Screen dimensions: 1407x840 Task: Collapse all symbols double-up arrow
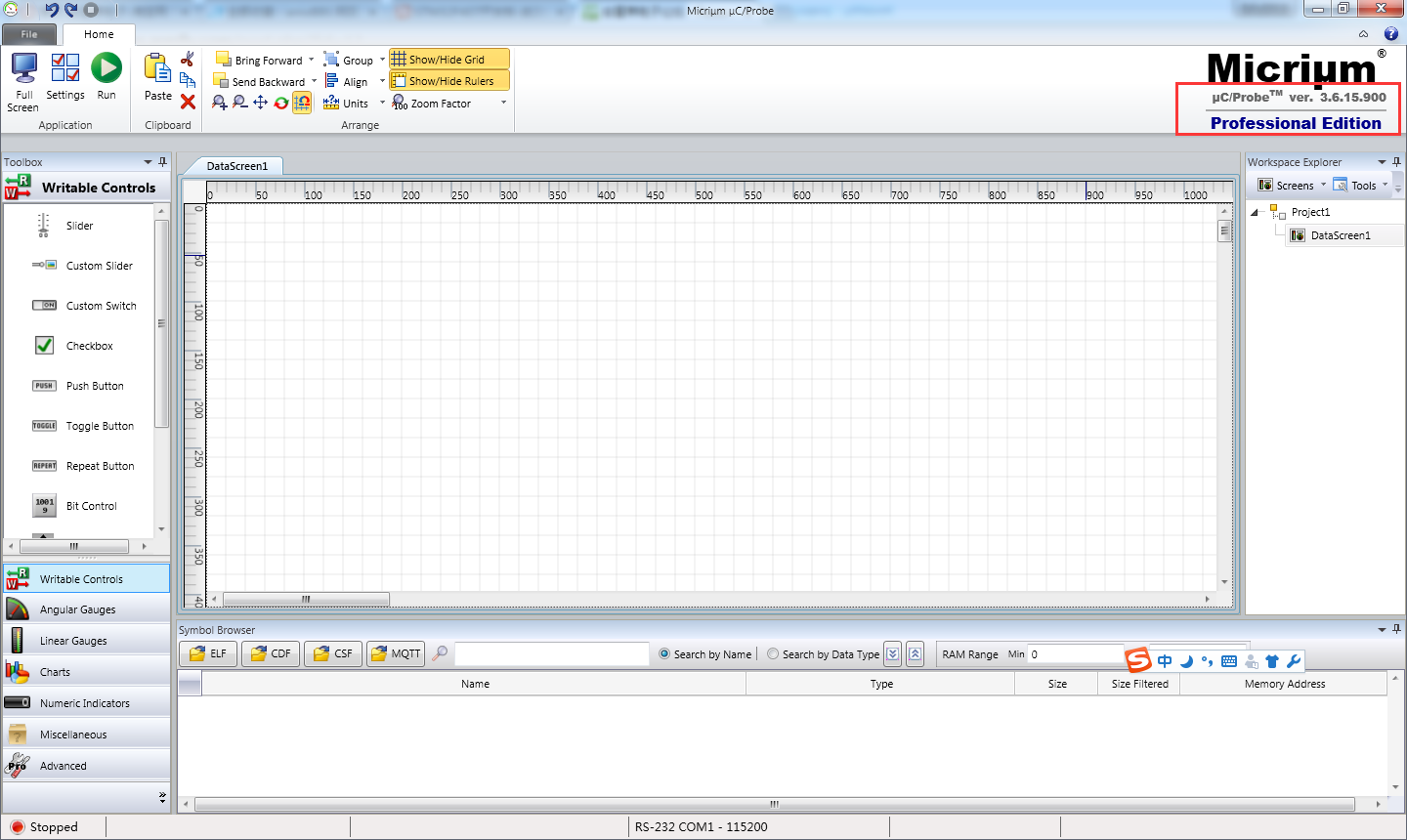pos(915,654)
